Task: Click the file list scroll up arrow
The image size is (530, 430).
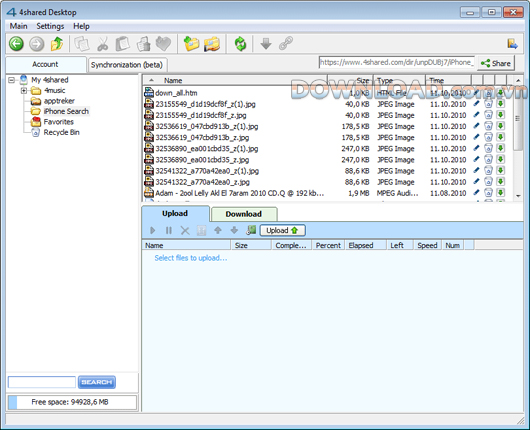Action: [518, 80]
